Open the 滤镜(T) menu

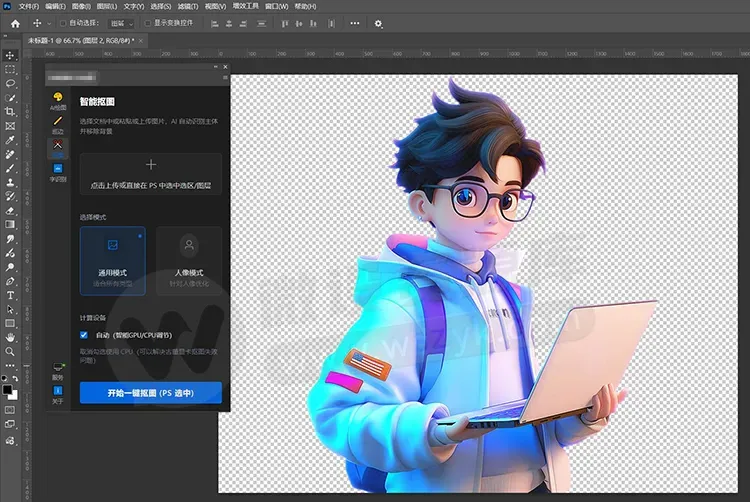click(188, 6)
